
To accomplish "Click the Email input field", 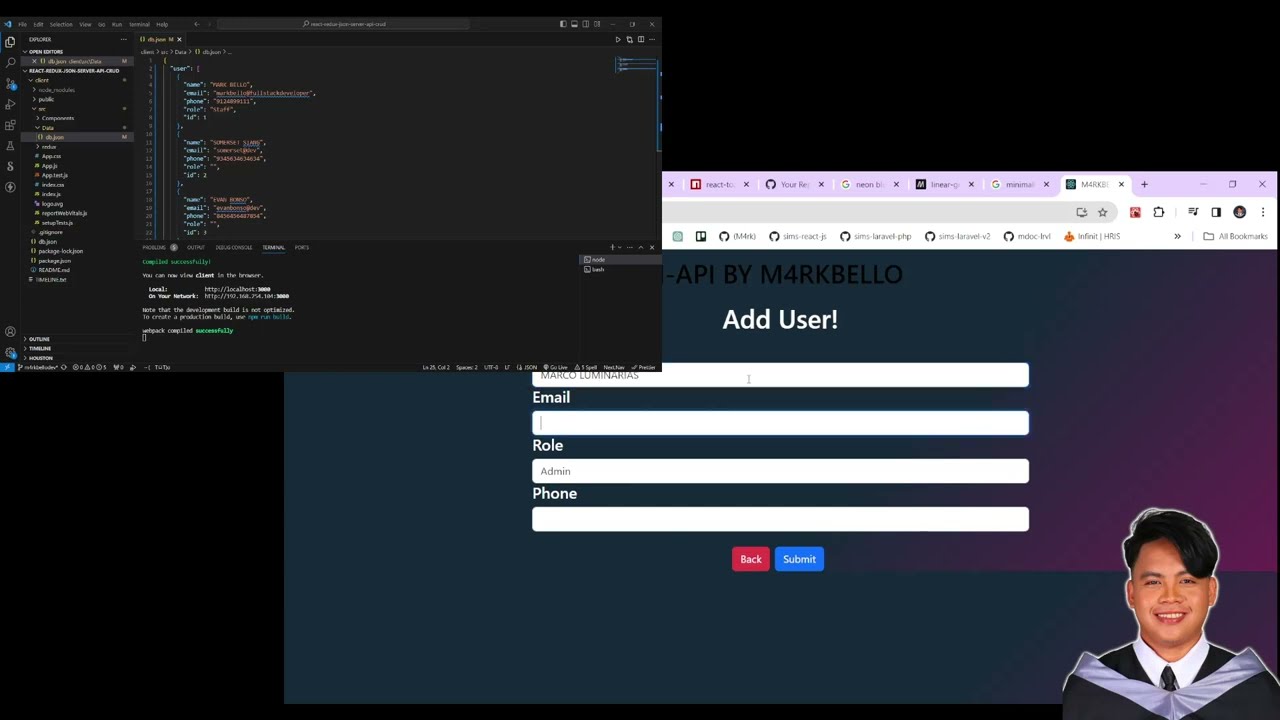I will click(780, 423).
